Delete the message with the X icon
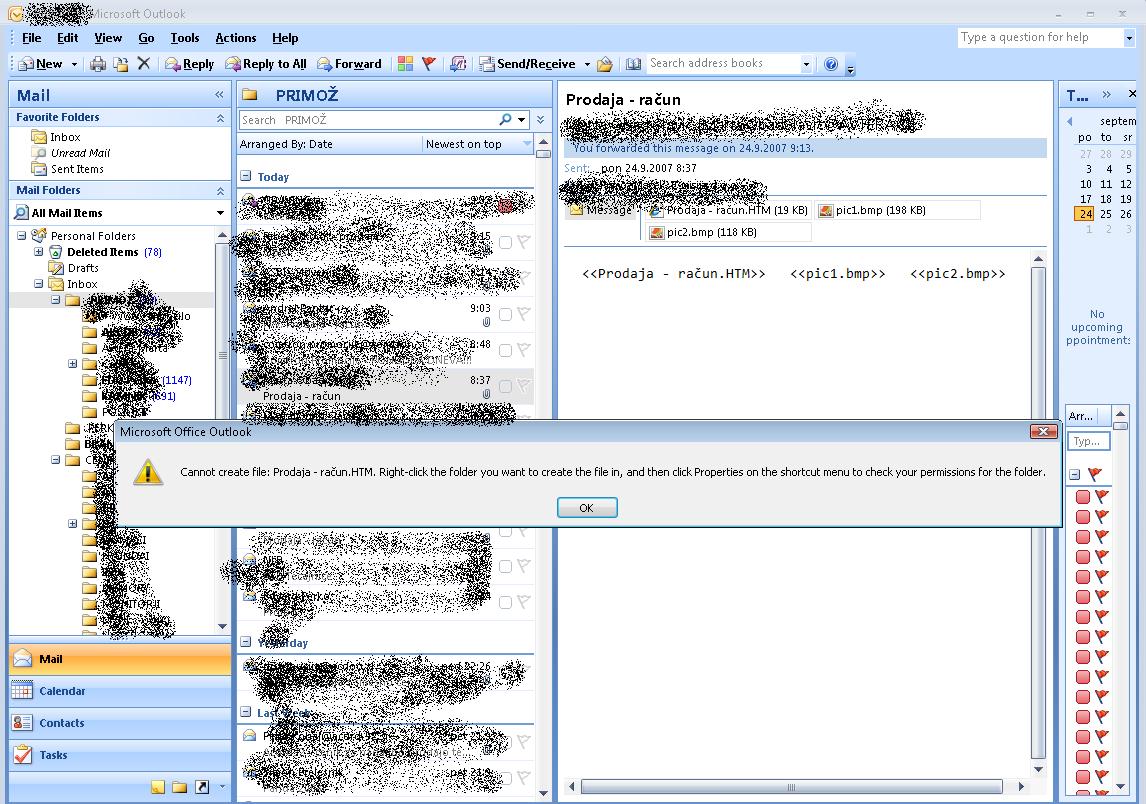 coord(144,64)
